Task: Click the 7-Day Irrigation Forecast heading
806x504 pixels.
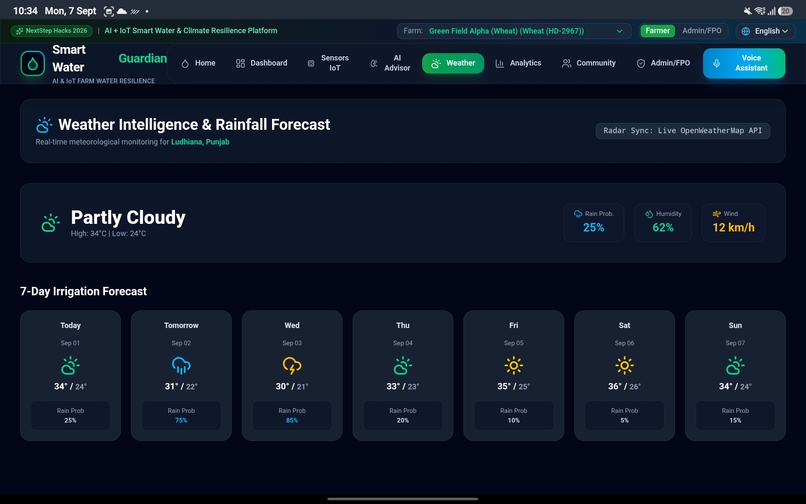Action: (x=83, y=292)
